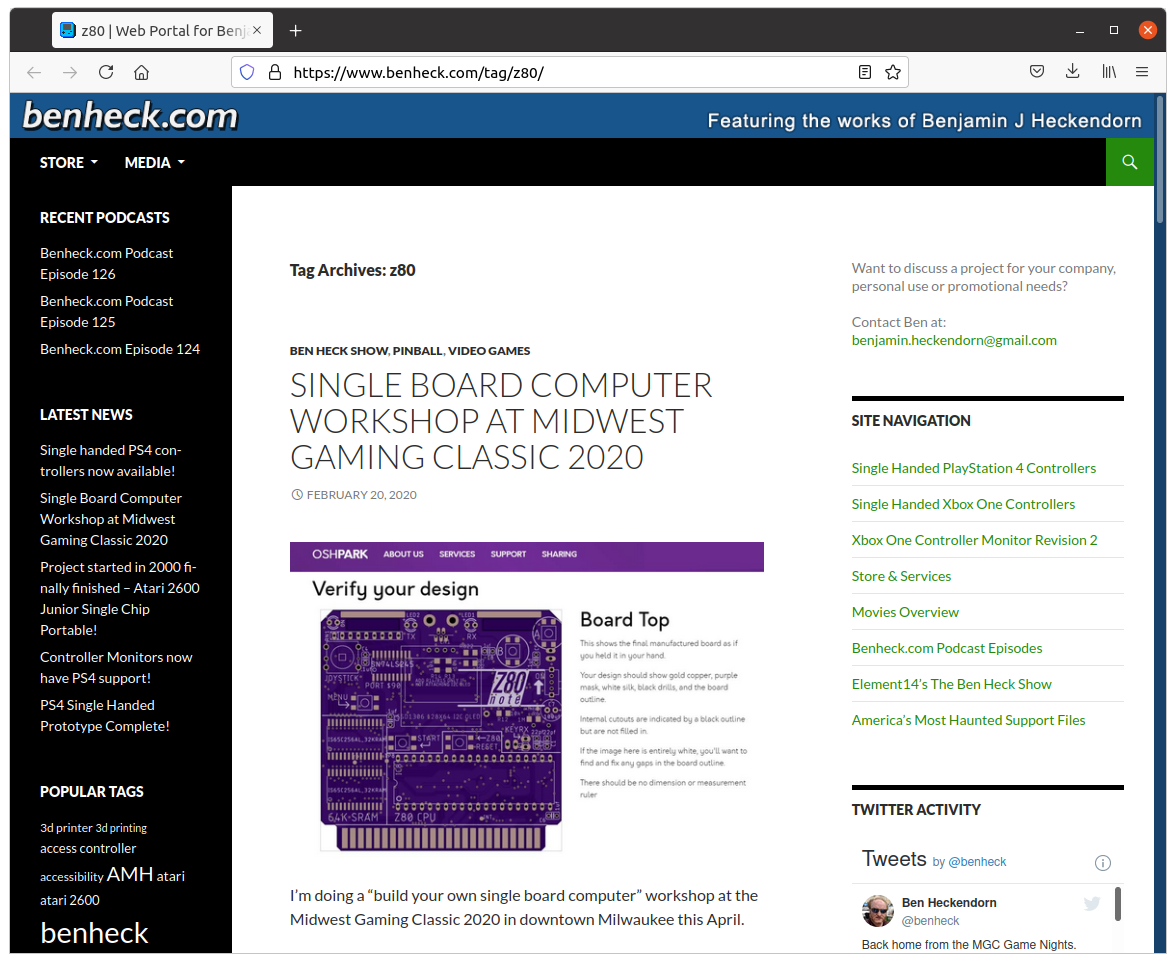
Task: Open Benheck.com Podcast Episodes navigation link
Action: [x=946, y=648]
